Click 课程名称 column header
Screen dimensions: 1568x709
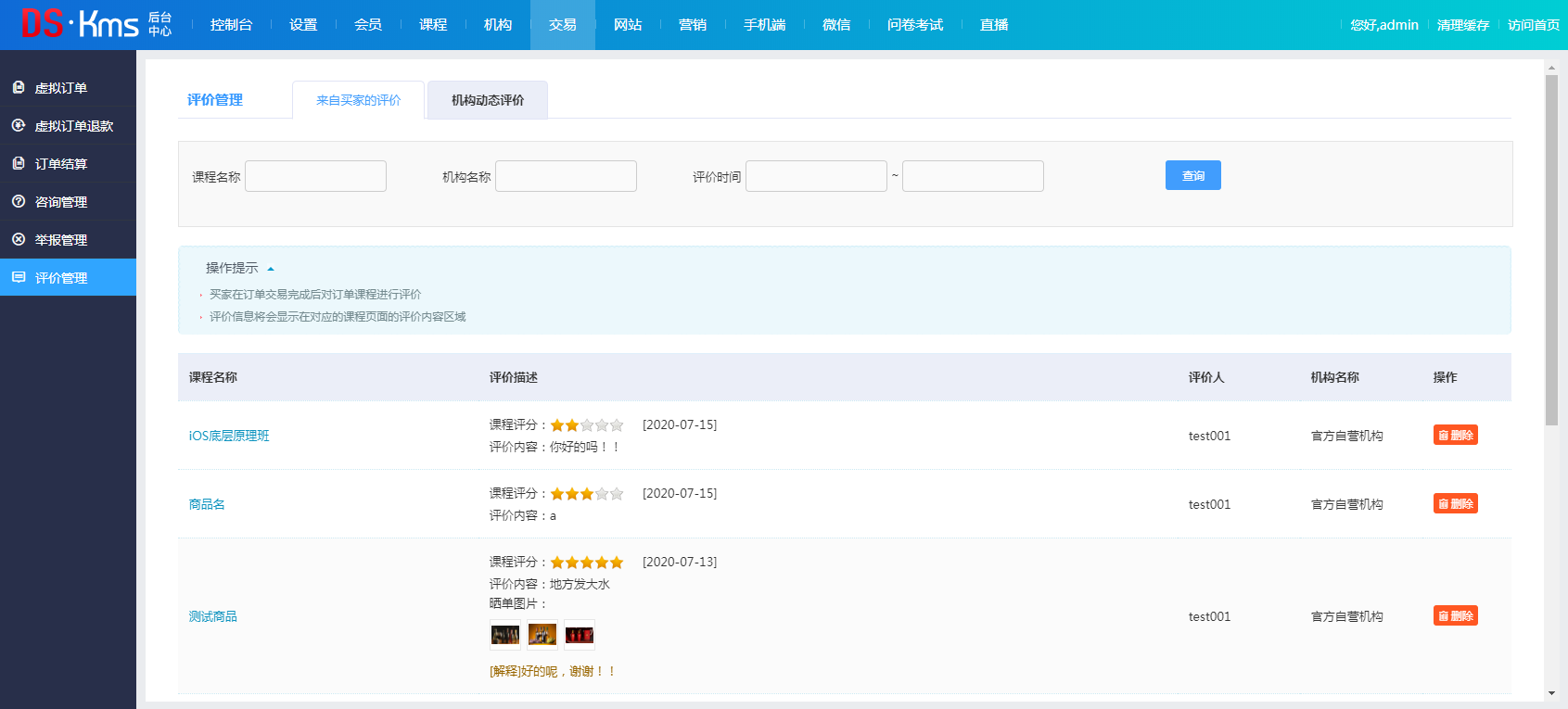click(213, 377)
